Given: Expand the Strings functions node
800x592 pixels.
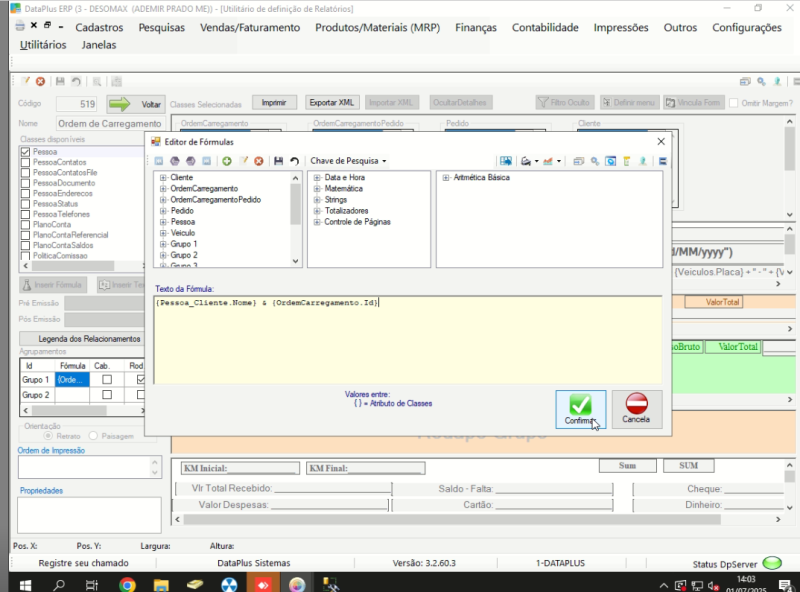Looking at the screenshot, I should (x=317, y=200).
